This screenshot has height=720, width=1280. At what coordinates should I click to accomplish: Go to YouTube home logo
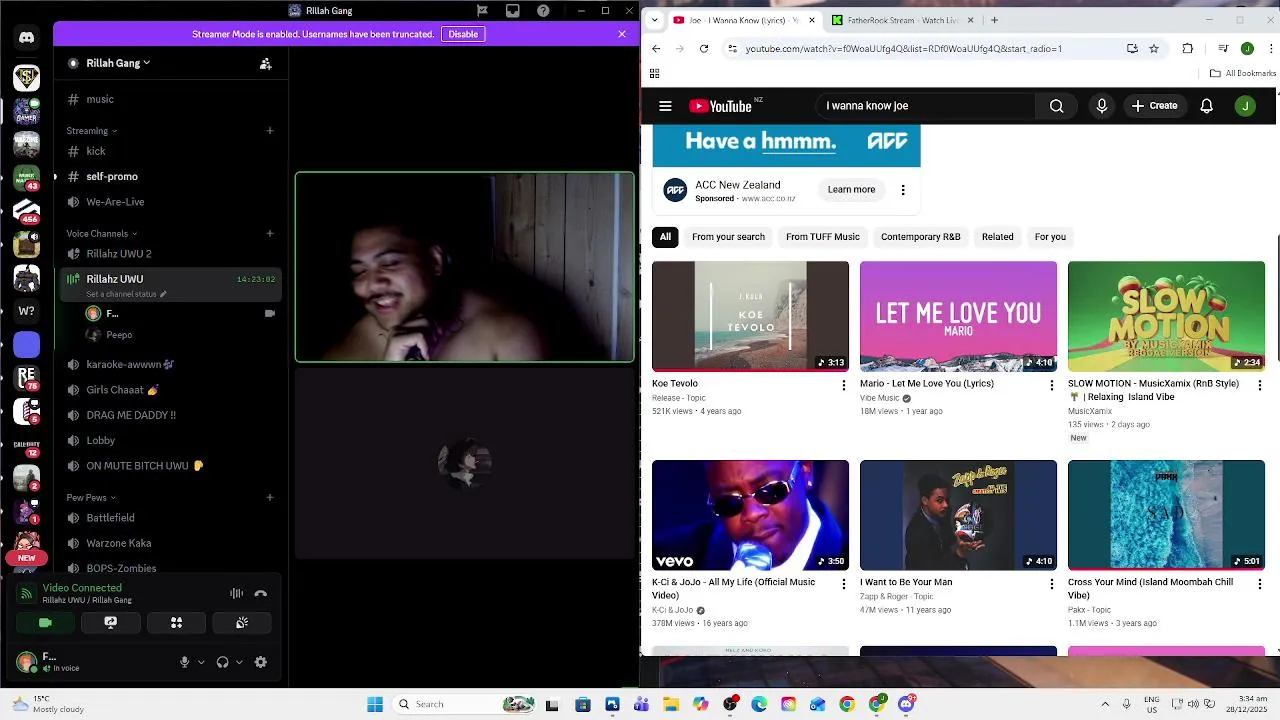pyautogui.click(x=721, y=106)
